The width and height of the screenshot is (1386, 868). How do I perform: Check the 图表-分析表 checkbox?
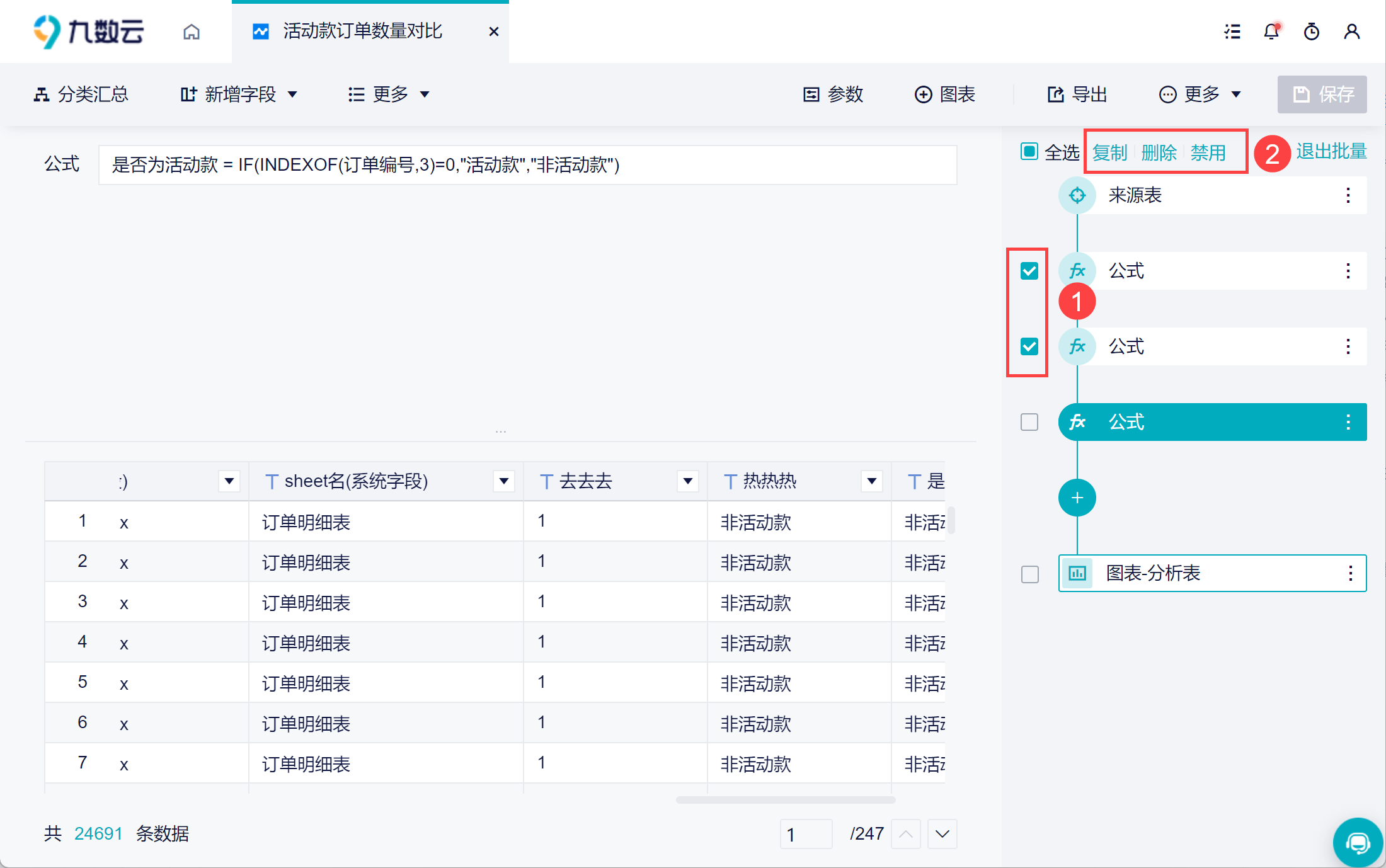1029,574
